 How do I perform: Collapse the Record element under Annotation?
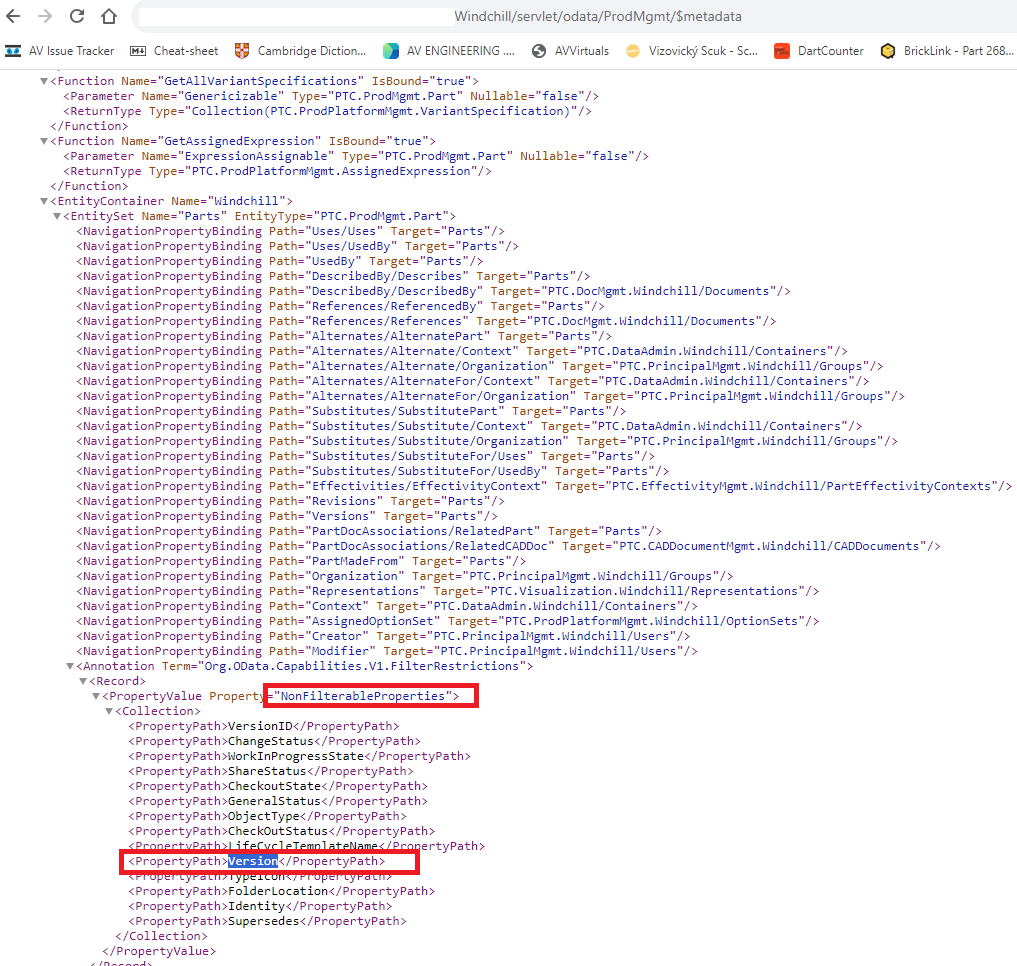84,680
